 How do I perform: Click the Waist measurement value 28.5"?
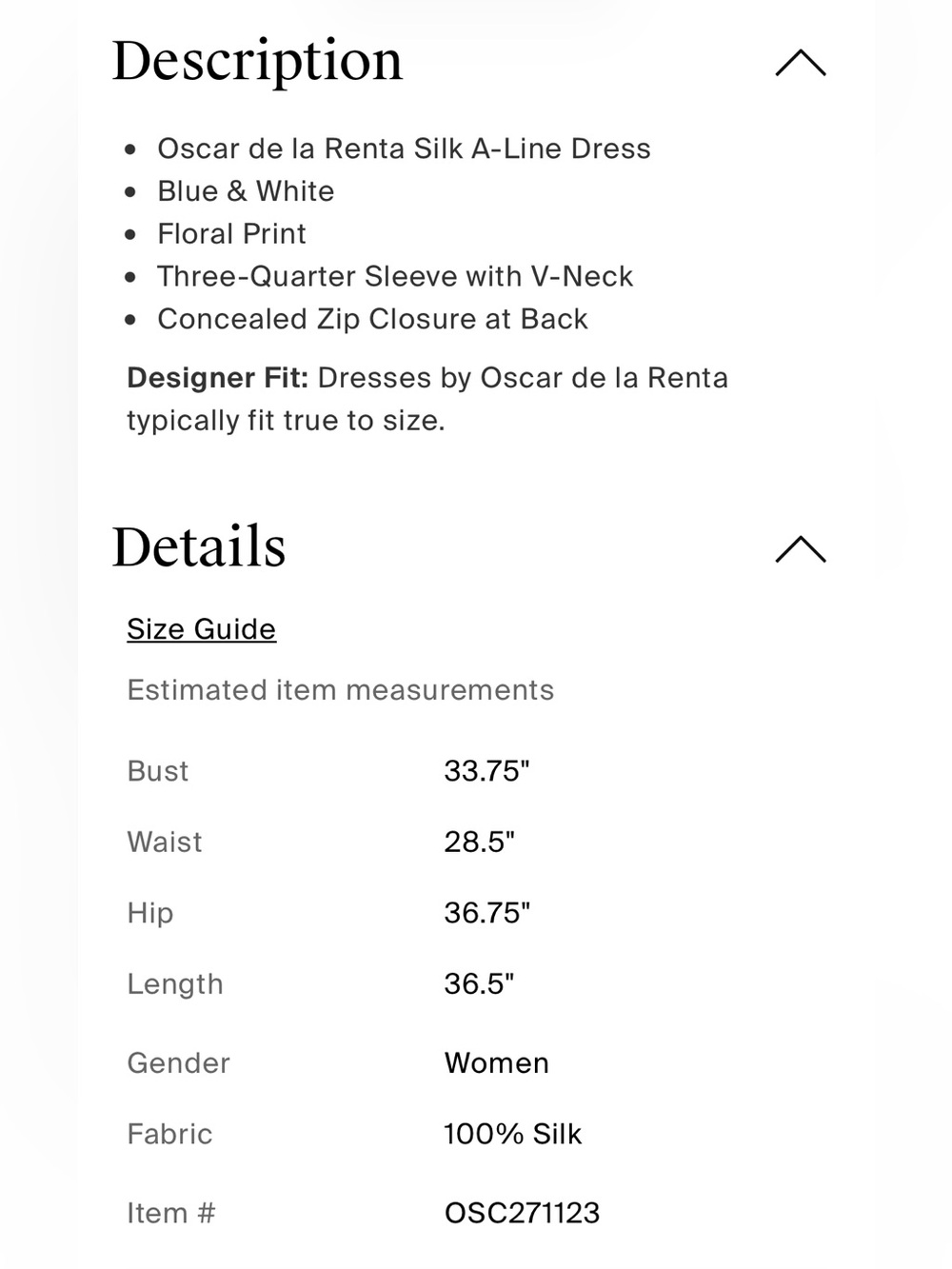pyautogui.click(x=479, y=842)
